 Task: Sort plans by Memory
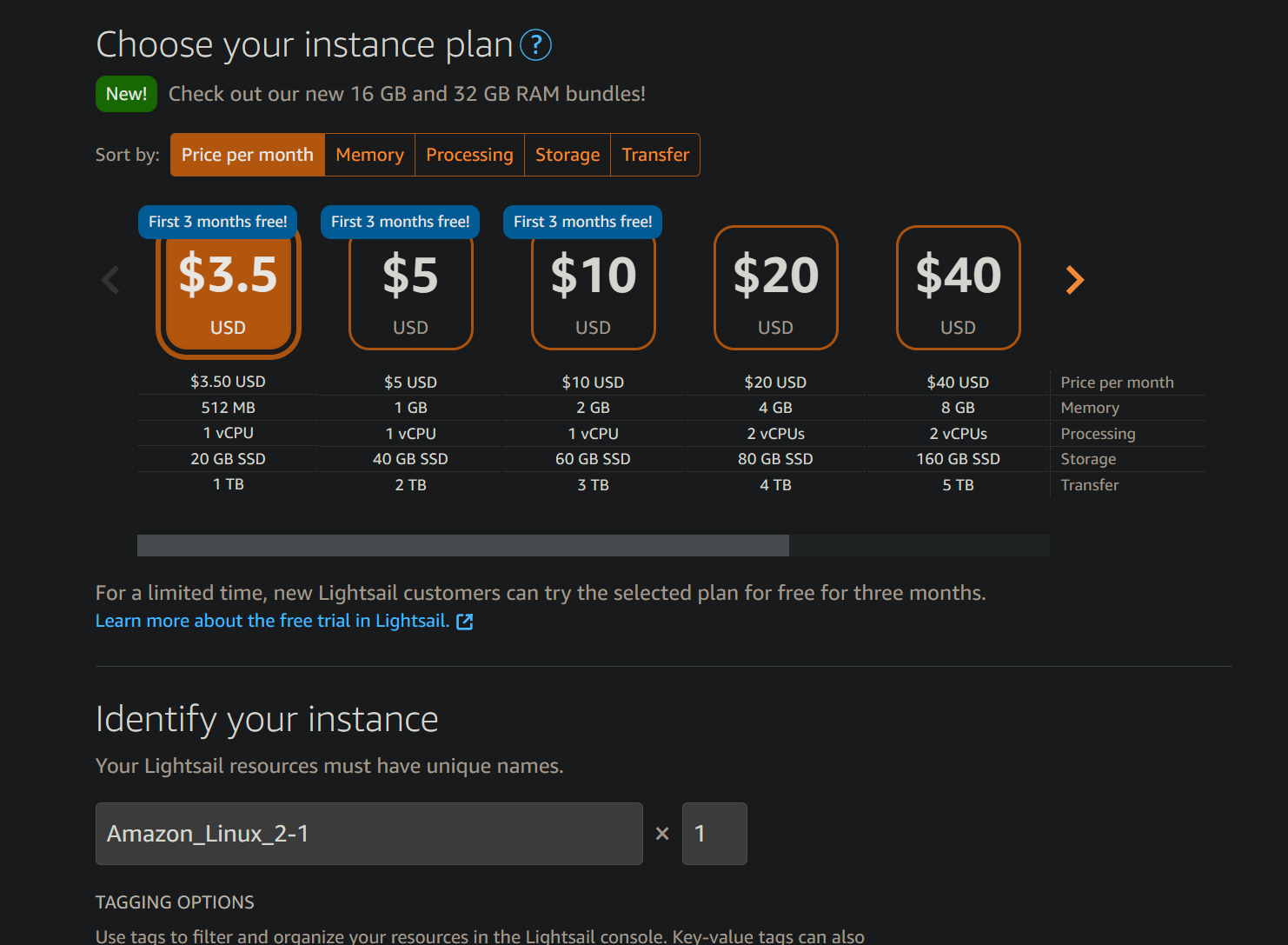pyautogui.click(x=369, y=154)
